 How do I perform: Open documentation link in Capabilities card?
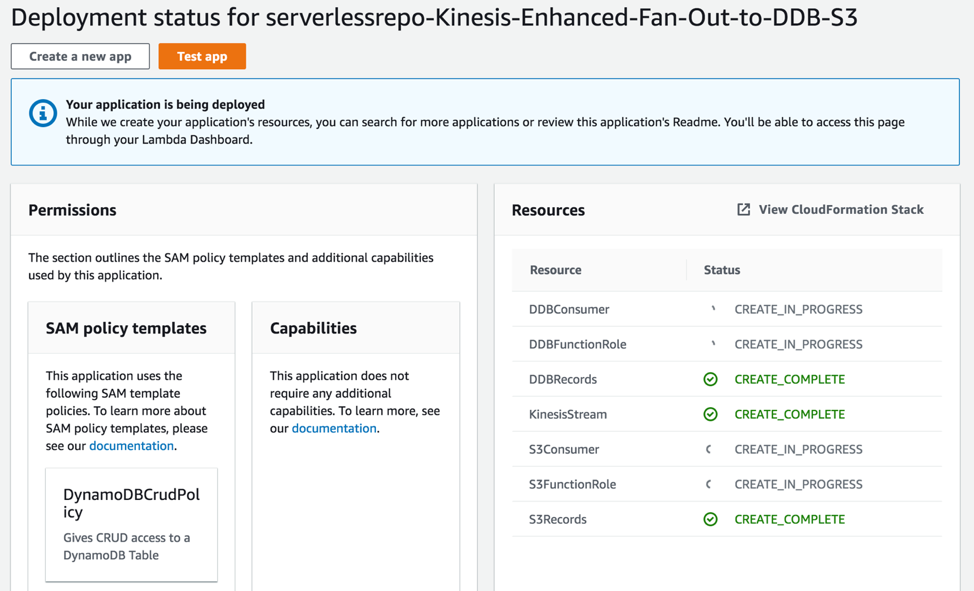pyautogui.click(x=334, y=428)
